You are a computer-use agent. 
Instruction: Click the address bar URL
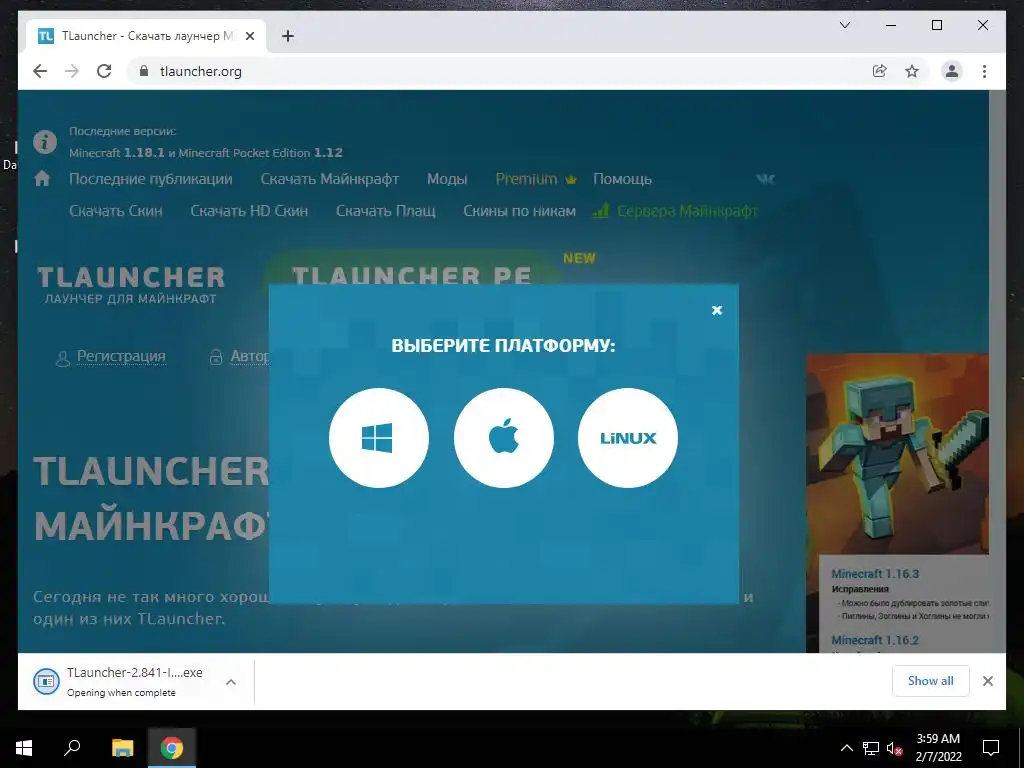(200, 71)
